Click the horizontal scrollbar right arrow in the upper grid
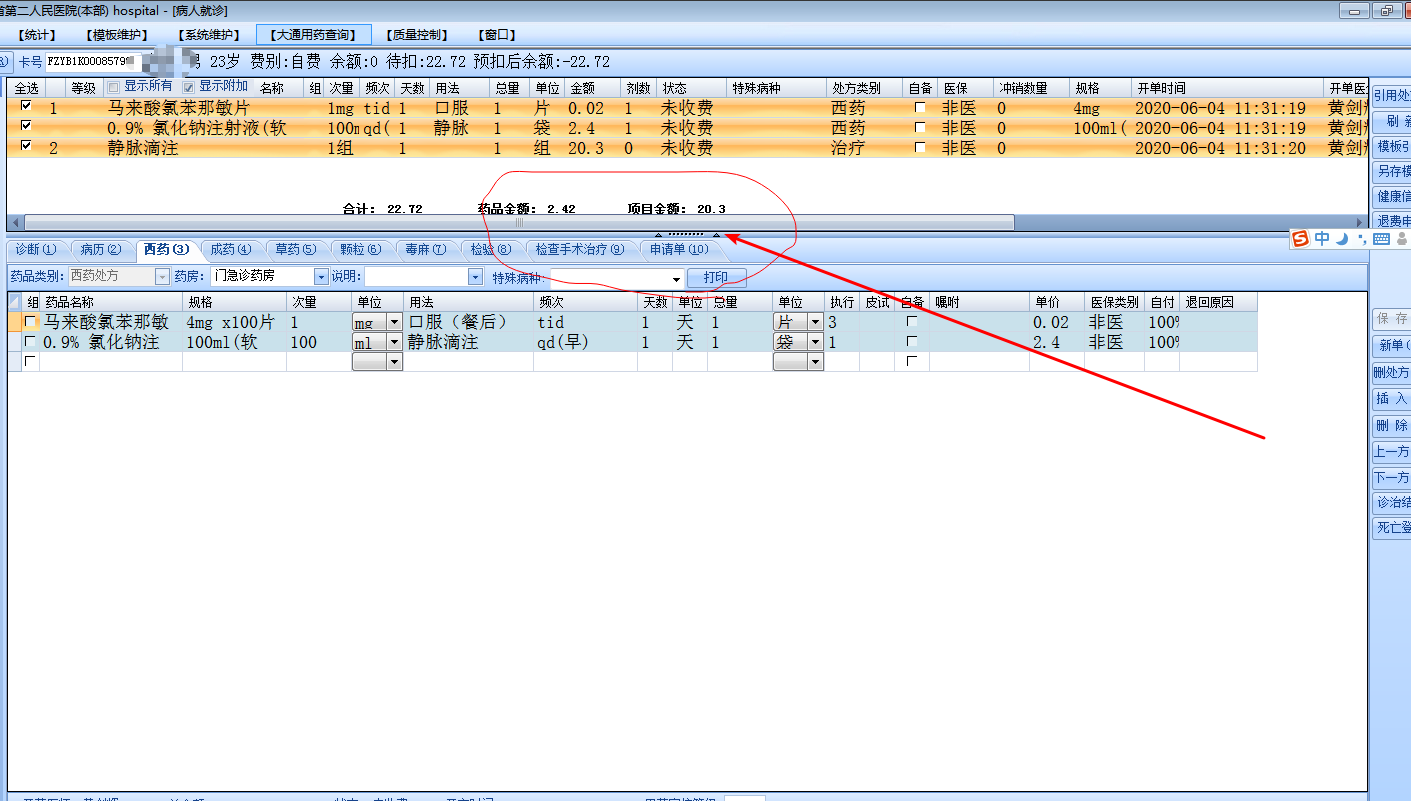Screen dimensions: 1411x801 tap(1359, 222)
